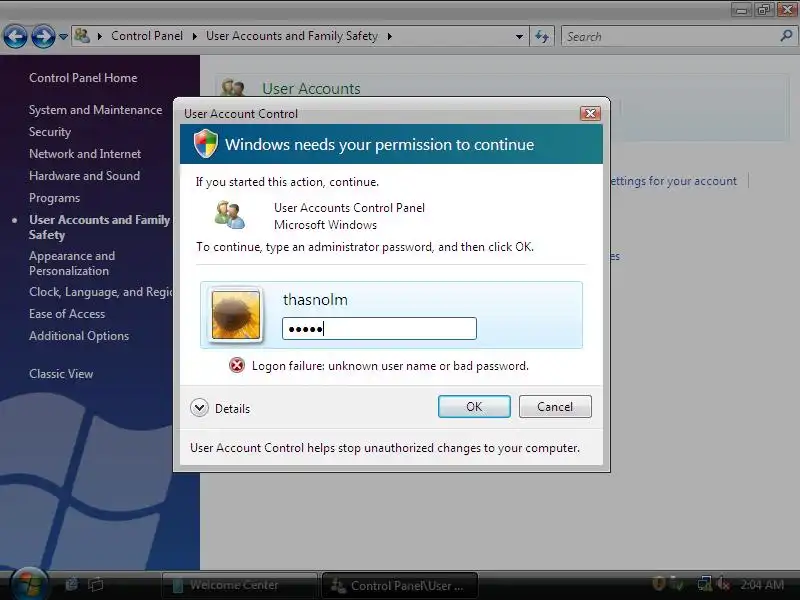Close the User Account Control dialog

590,113
